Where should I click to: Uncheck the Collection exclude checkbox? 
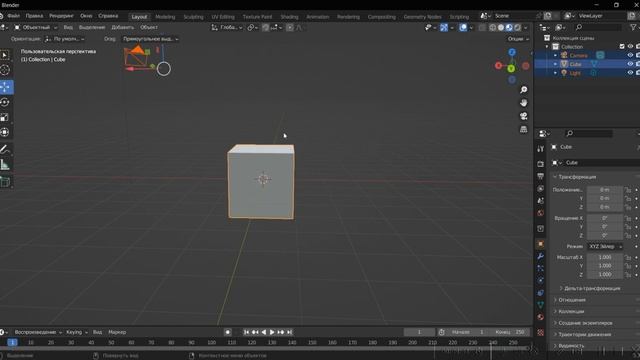[x=622, y=47]
